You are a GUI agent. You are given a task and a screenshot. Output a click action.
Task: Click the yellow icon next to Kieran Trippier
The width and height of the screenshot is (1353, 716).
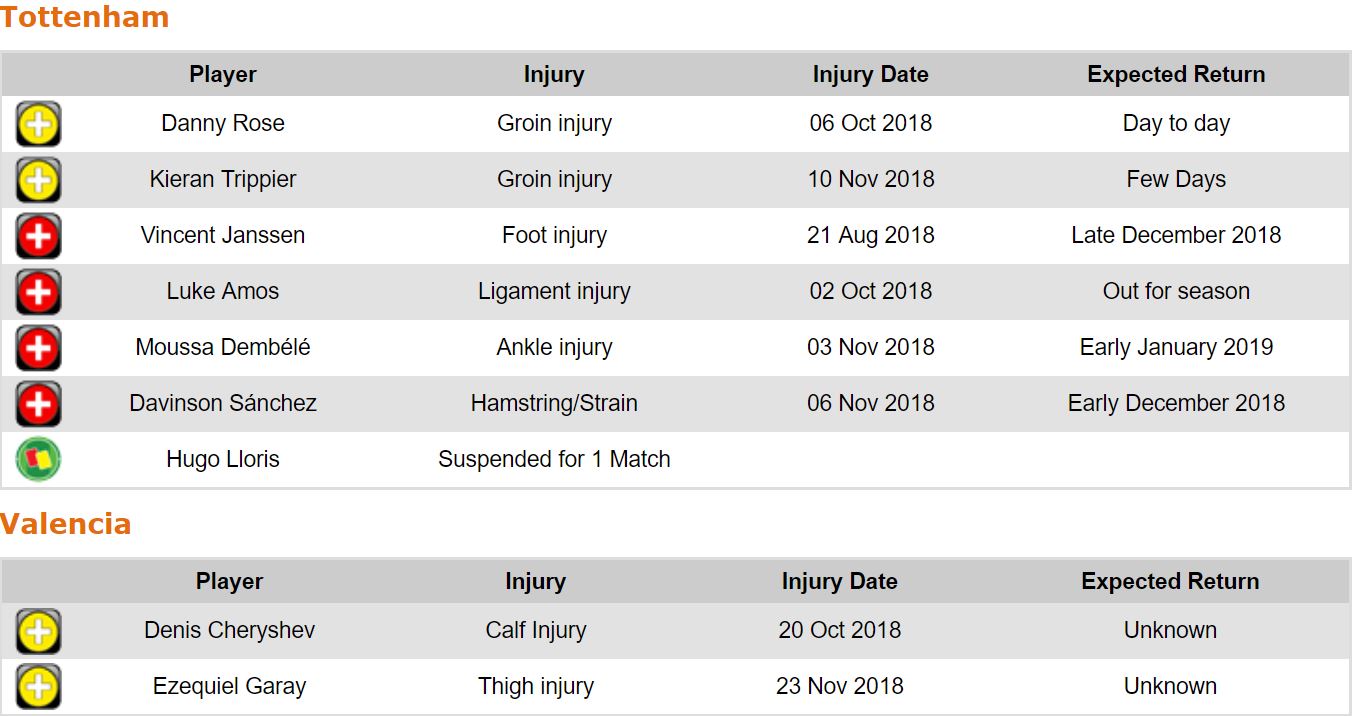[x=39, y=181]
